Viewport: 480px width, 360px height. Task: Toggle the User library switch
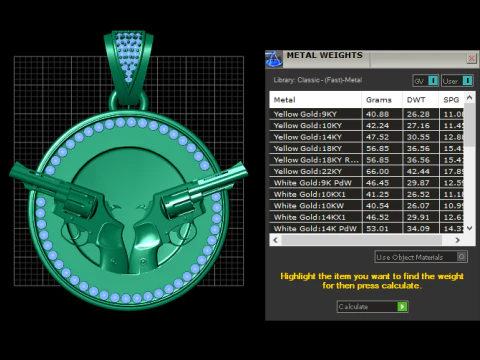[x=457, y=81]
